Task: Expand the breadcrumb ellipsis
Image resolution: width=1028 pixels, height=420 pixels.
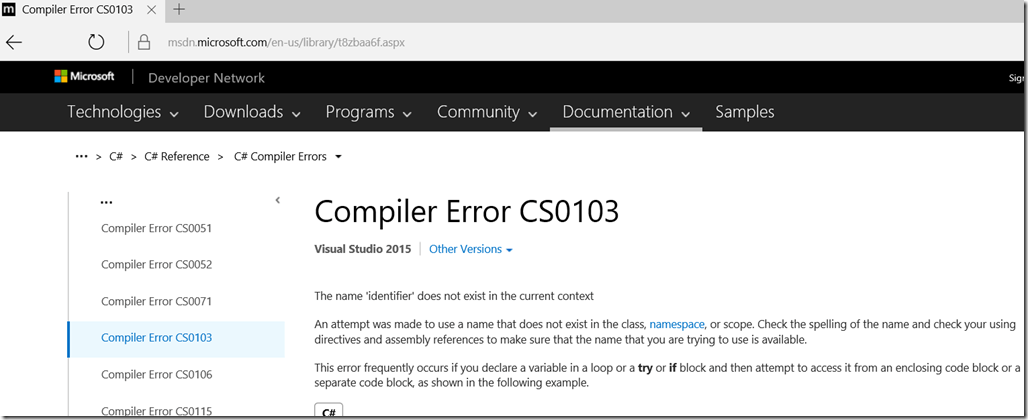Action: click(x=82, y=157)
